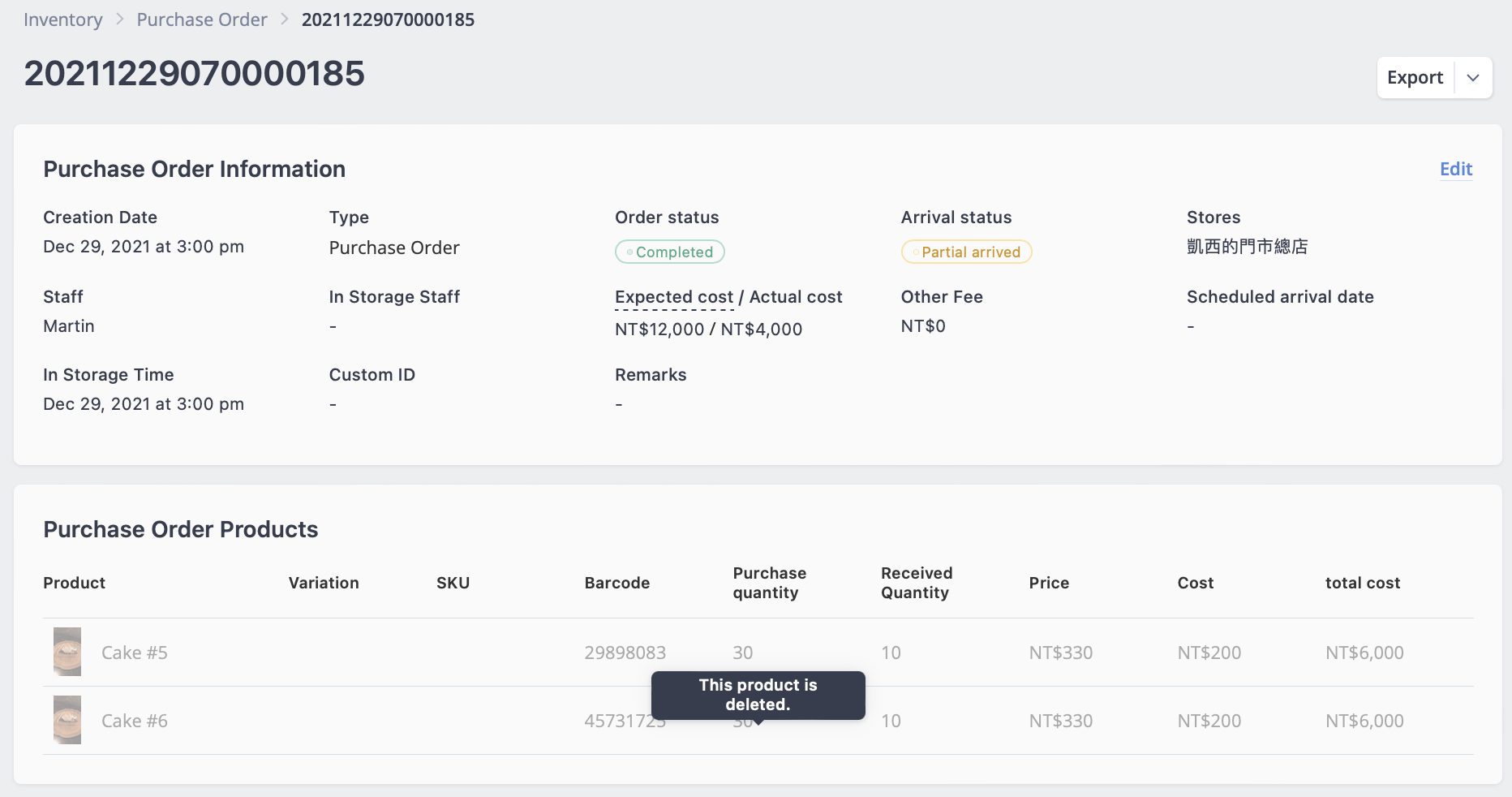
Task: Click barcode 29898083 in Cake #5 row
Action: point(625,653)
